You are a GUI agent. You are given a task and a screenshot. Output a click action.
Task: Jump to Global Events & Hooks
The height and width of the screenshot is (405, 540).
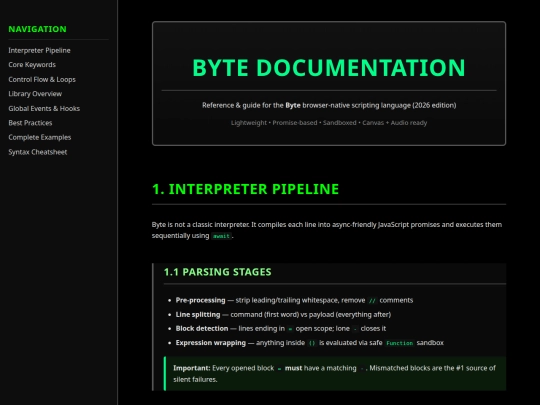[x=44, y=108]
